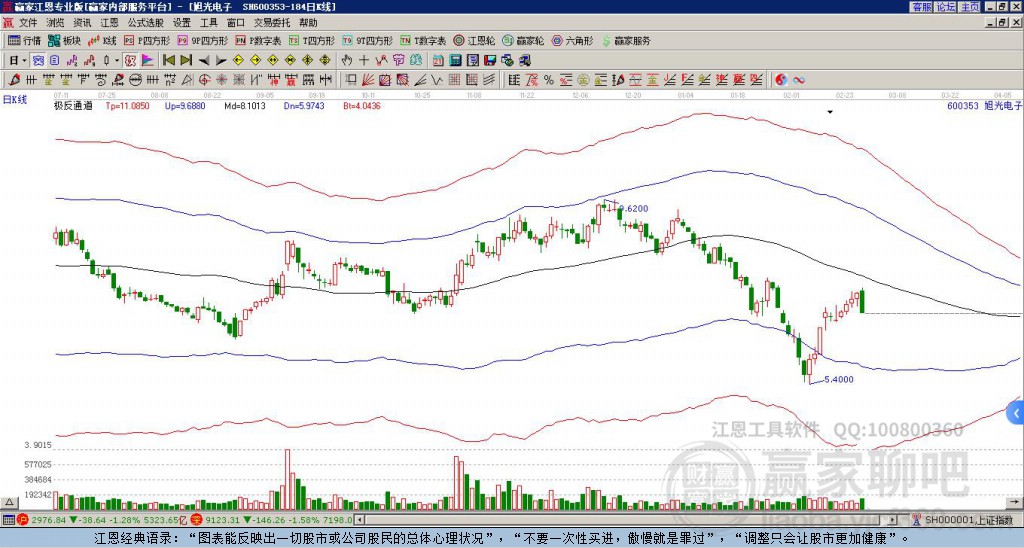Click the grid icon in status bar
This screenshot has width=1024, height=548.
[8, 520]
